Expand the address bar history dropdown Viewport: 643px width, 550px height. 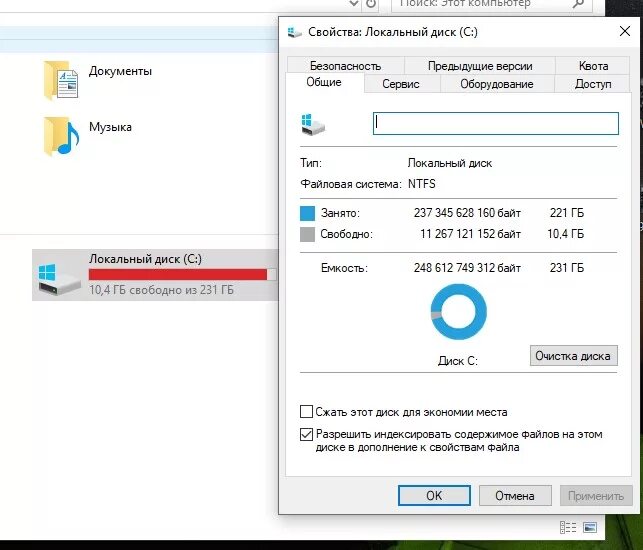click(x=353, y=4)
